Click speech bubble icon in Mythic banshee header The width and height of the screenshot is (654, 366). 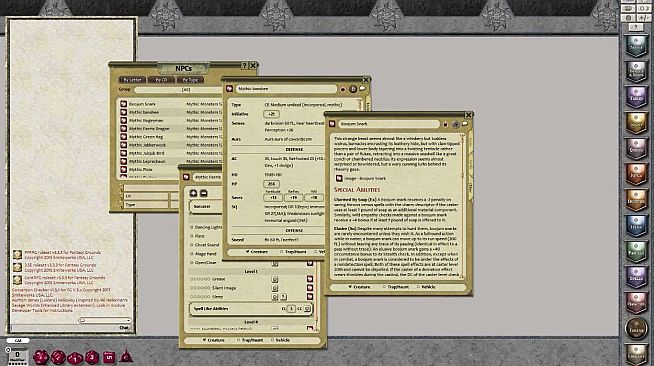[362, 88]
